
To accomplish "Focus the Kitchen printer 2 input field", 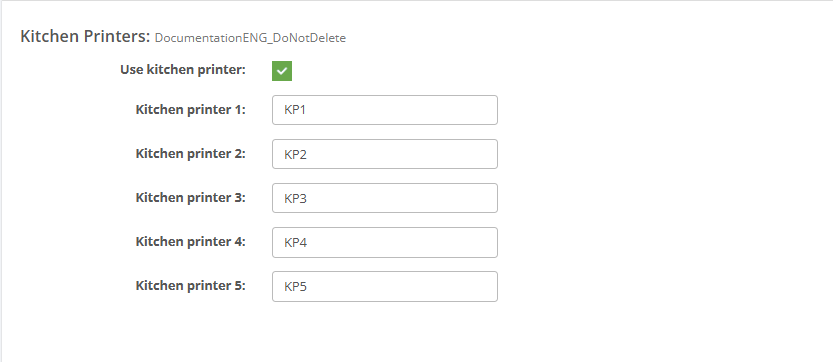I will [385, 154].
